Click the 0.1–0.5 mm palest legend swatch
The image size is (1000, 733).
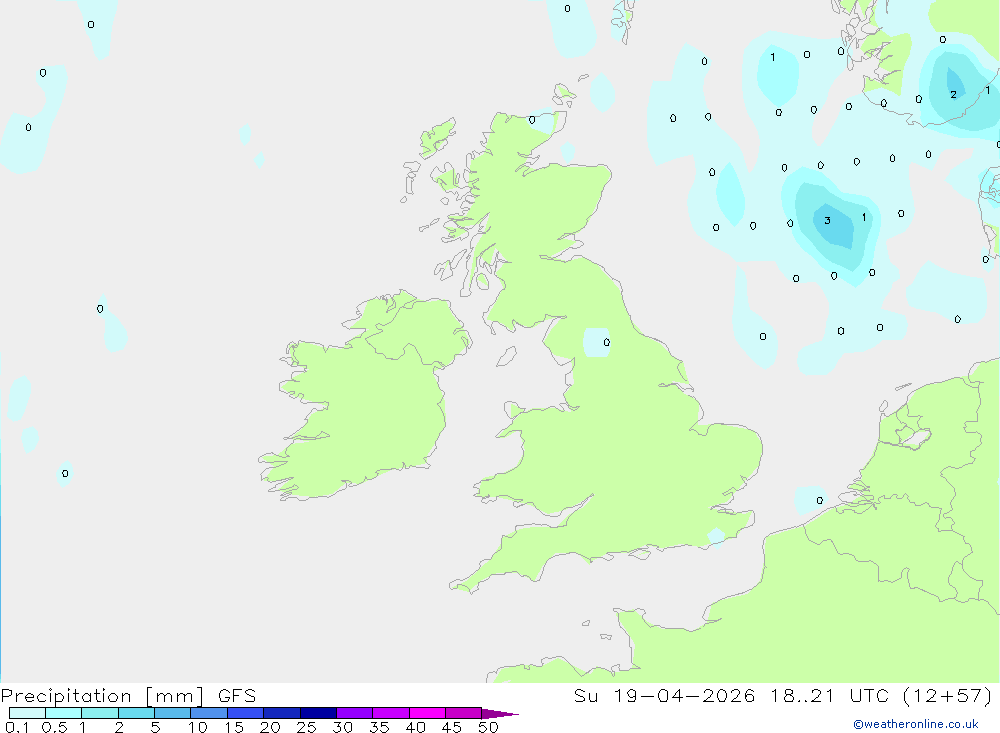[x=27, y=713]
